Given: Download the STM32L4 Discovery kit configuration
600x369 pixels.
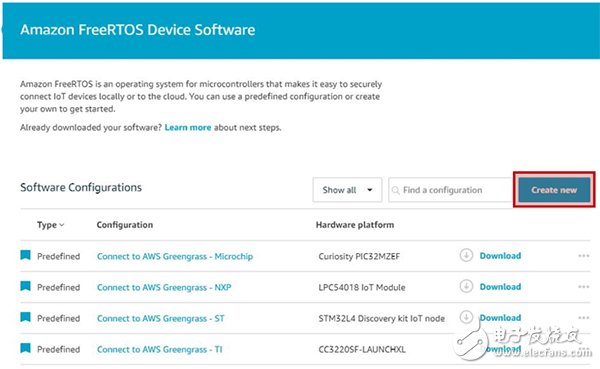Looking at the screenshot, I should tap(500, 318).
